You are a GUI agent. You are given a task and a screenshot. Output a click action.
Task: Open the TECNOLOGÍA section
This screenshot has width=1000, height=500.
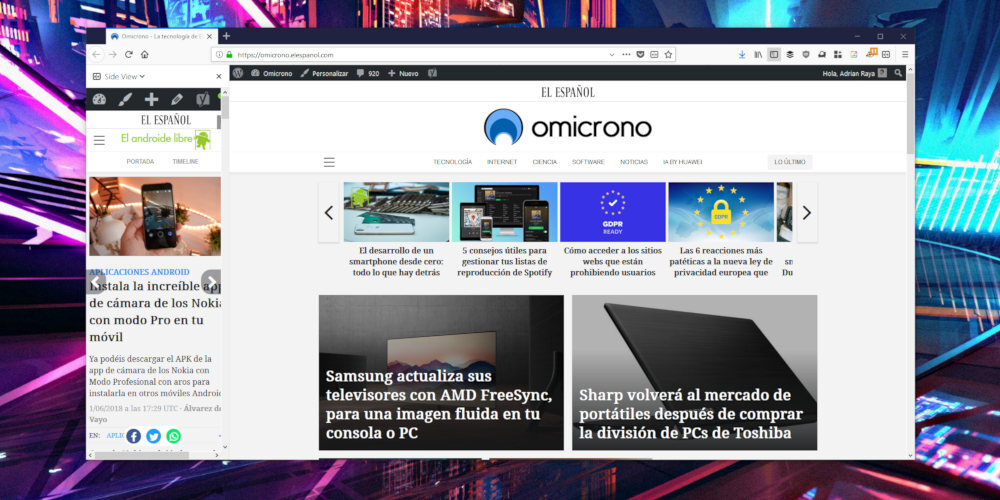[453, 162]
